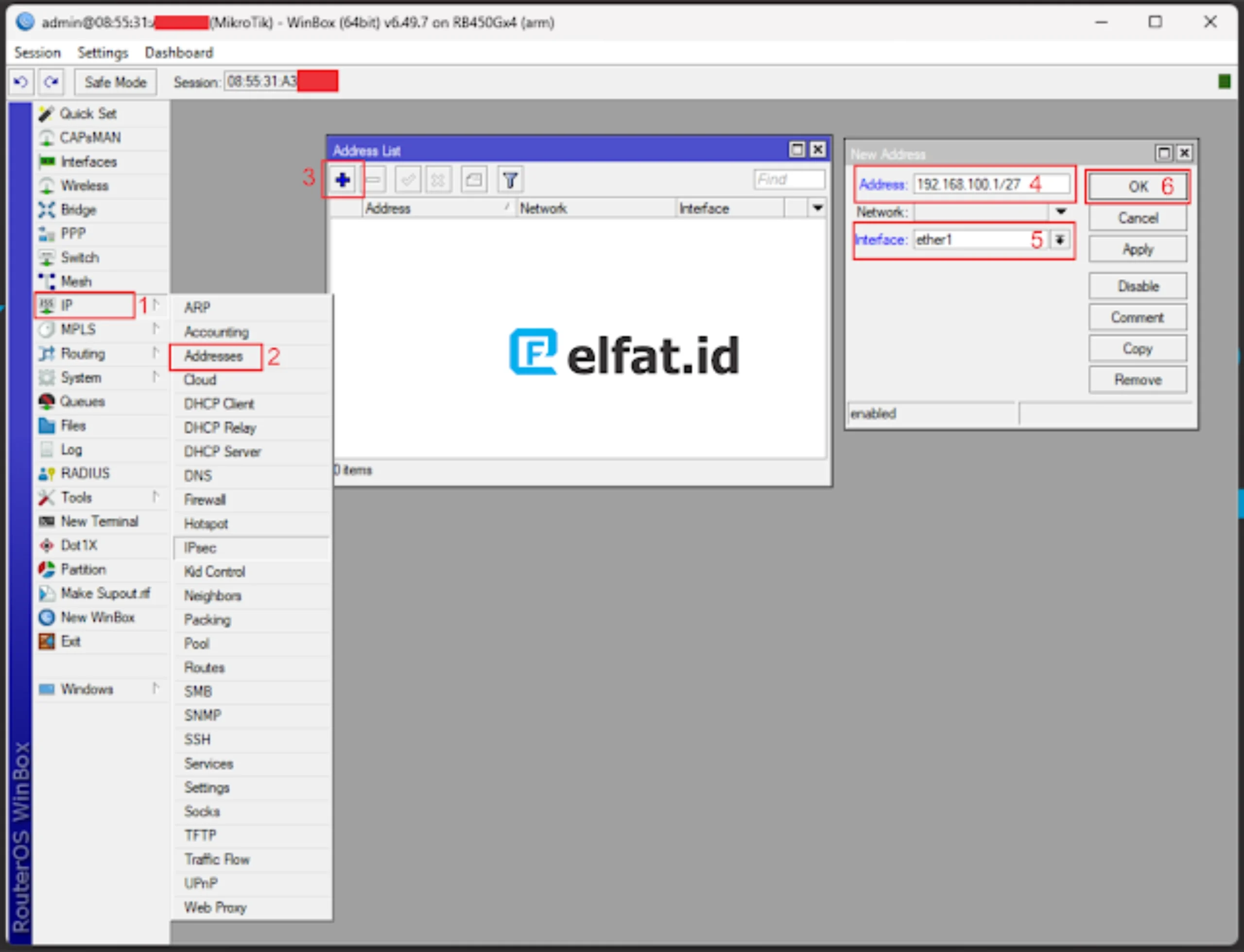
Task: Click Cancel in New Address dialog
Action: click(1138, 218)
